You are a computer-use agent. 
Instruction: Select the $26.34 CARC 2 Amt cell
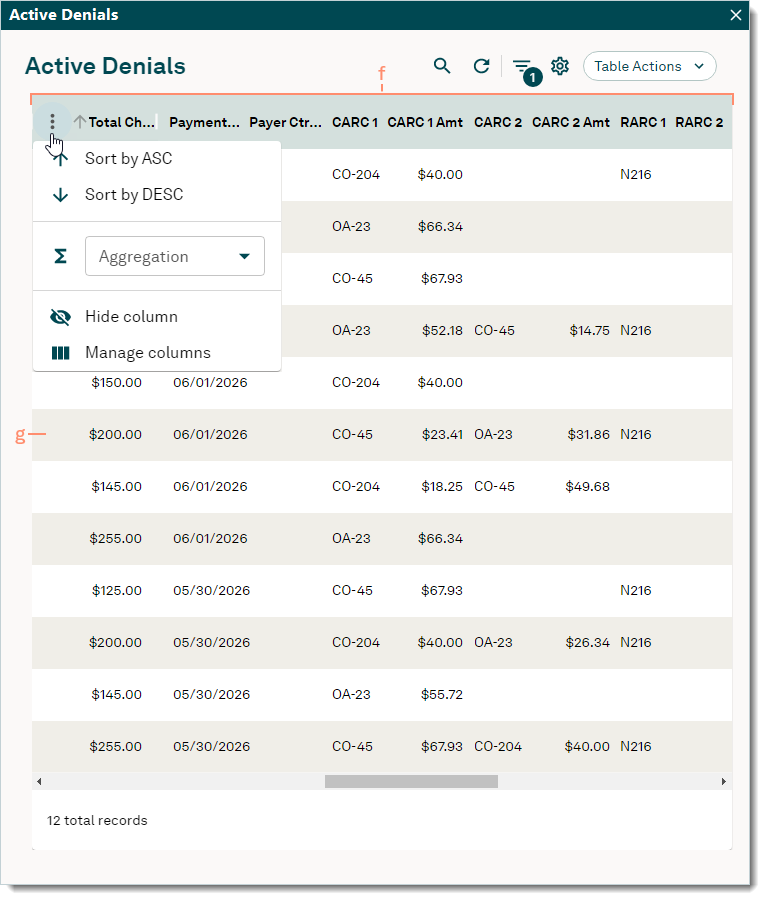(587, 642)
